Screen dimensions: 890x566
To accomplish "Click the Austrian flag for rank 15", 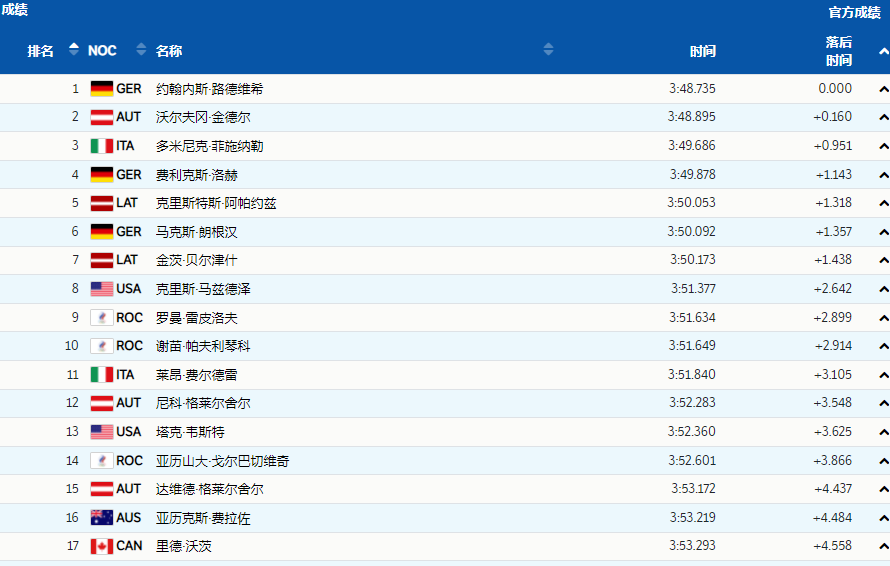I will pos(102,489).
